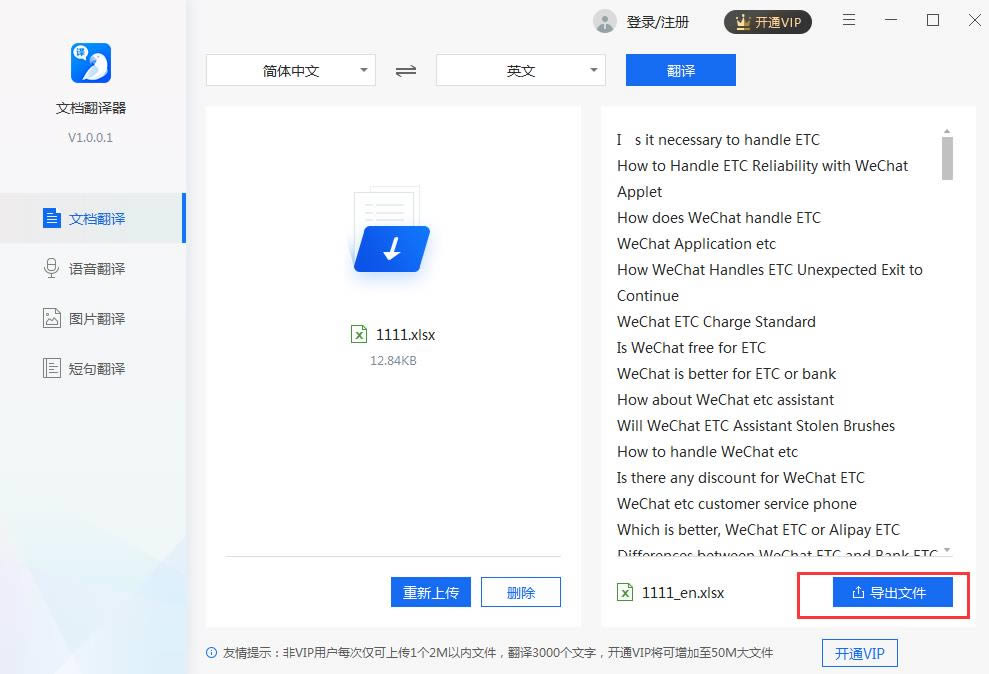The image size is (989, 674).
Task: Click the blue bird translator app logo
Action: click(91, 63)
